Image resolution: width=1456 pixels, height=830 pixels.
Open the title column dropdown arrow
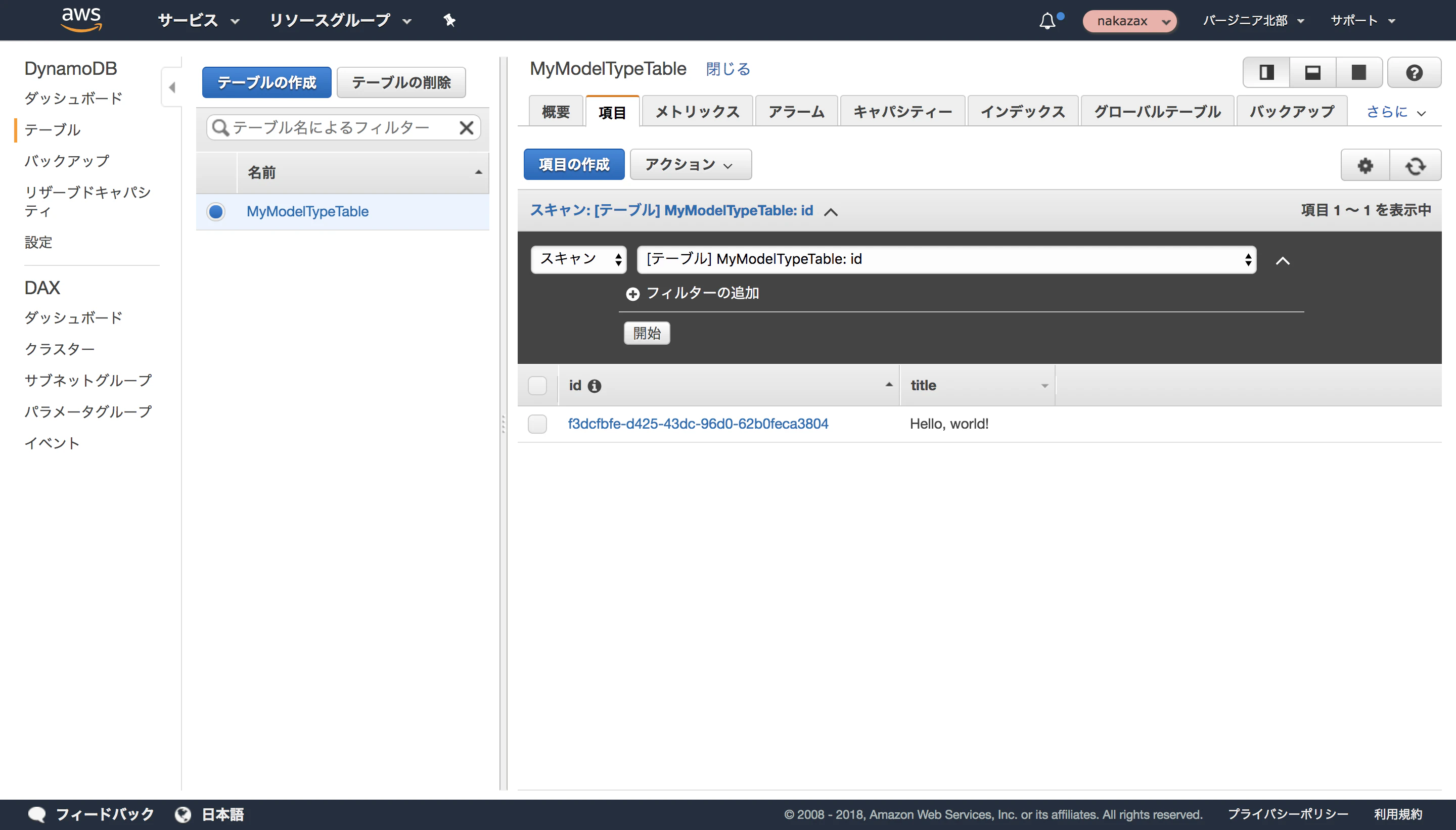(x=1044, y=386)
